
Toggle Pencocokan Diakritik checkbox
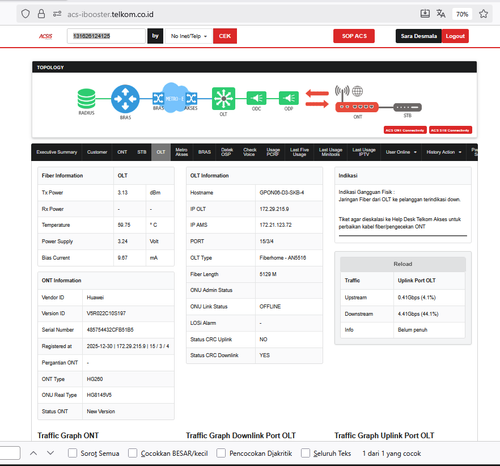pyautogui.click(x=221, y=453)
